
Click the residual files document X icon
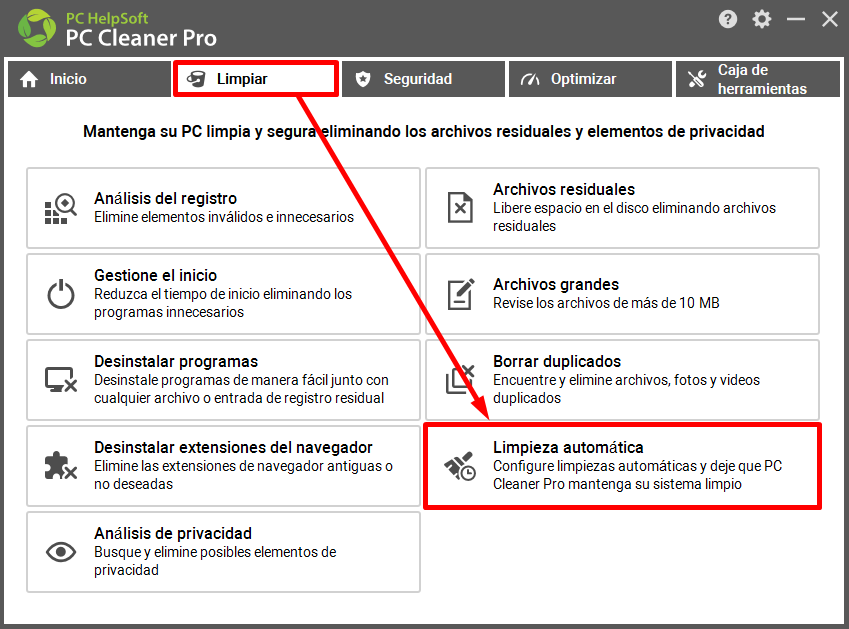[460, 207]
